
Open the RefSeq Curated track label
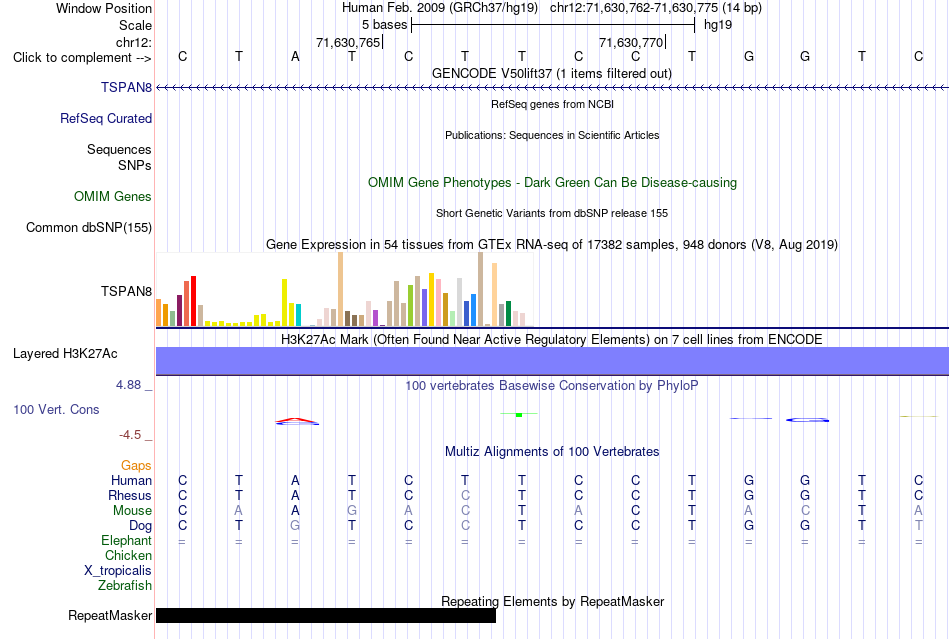coord(105,118)
